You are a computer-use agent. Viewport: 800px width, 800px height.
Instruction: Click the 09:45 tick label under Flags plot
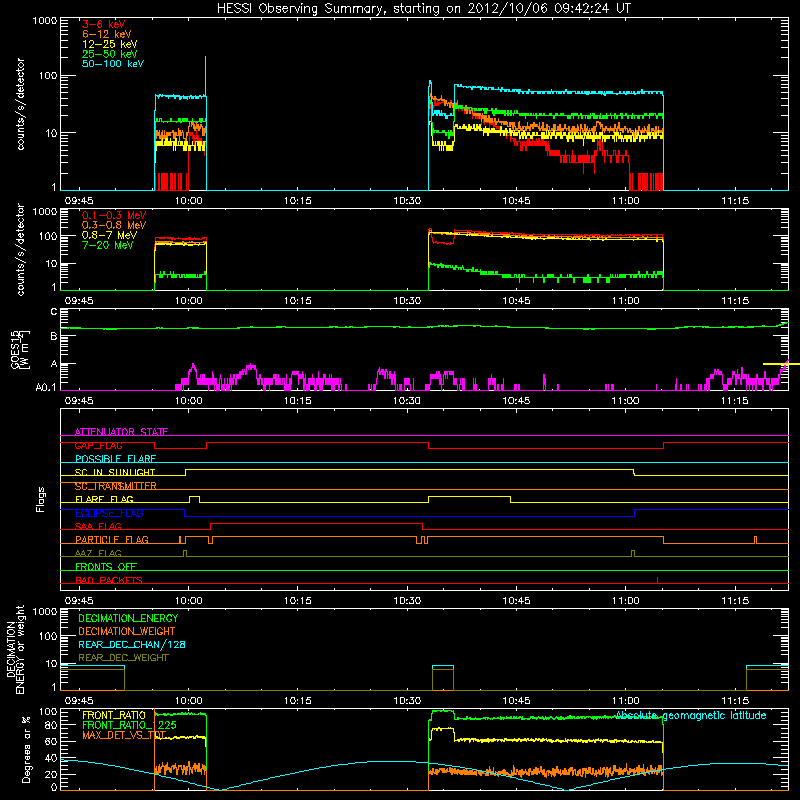click(79, 601)
